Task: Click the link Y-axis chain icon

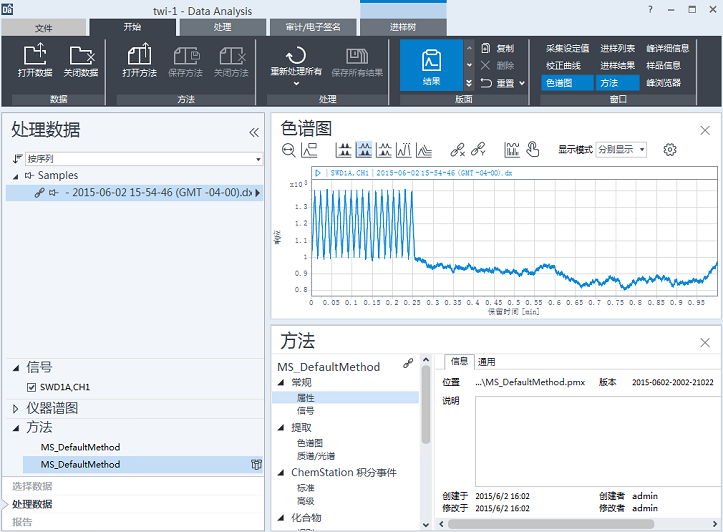Action: [478, 149]
